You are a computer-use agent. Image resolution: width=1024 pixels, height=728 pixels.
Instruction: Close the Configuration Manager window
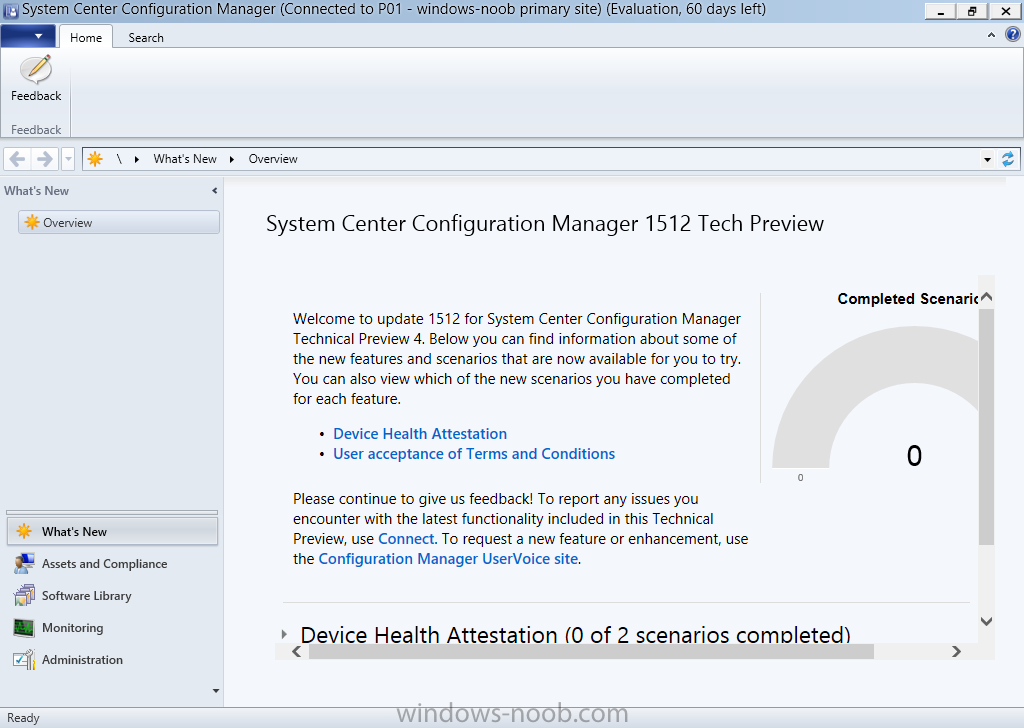click(x=1005, y=11)
